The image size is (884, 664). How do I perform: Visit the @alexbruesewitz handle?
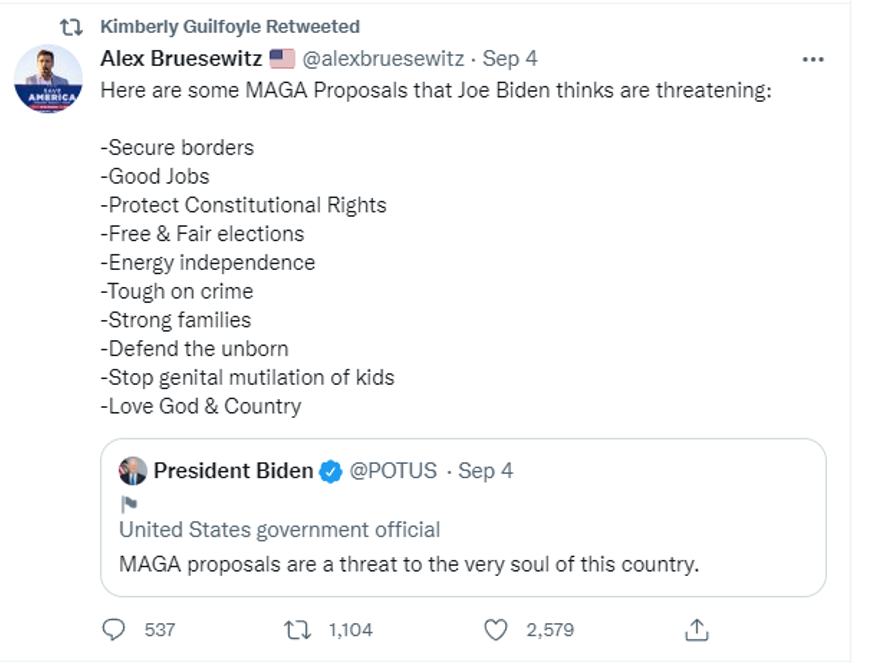(382, 59)
